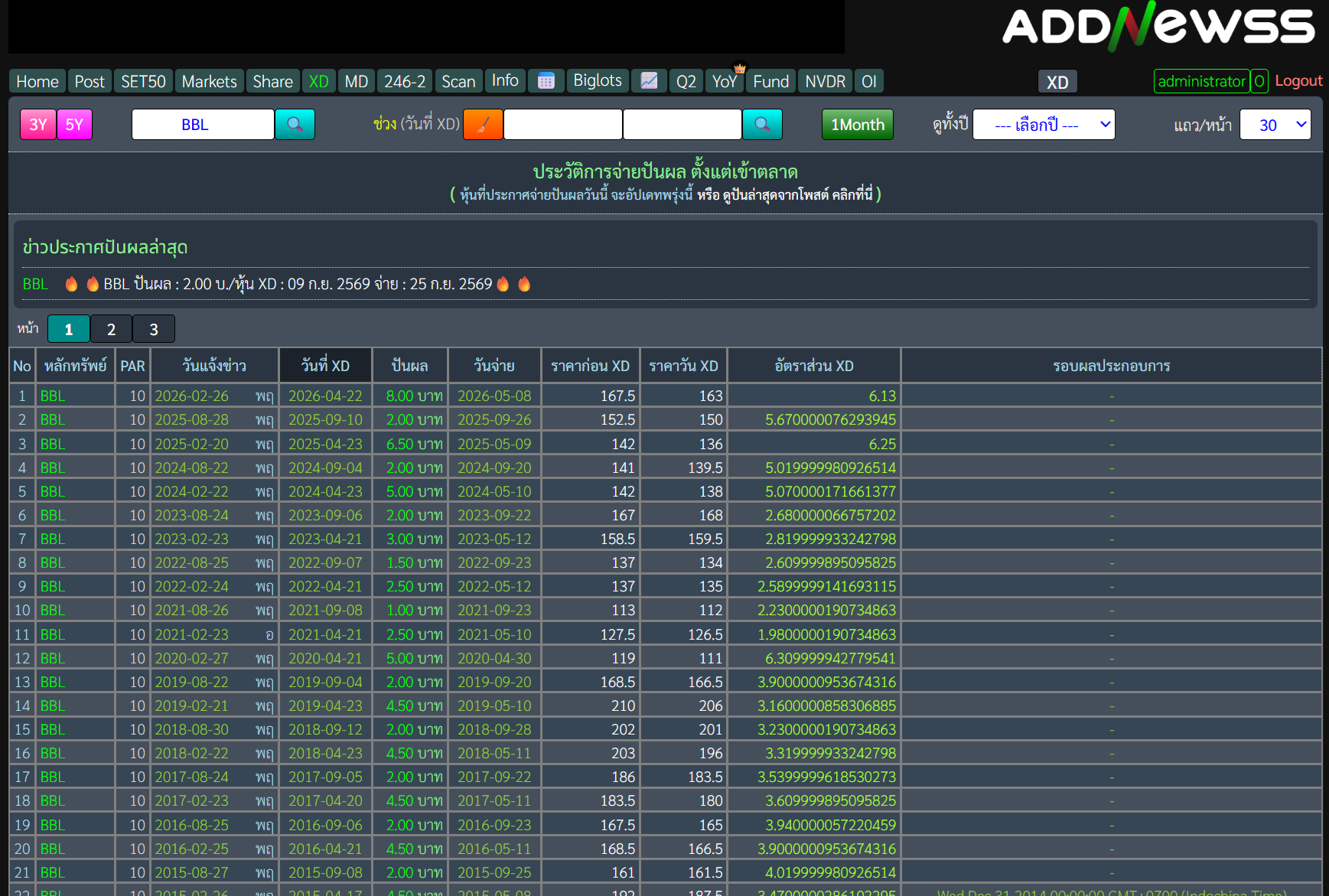Go to page 2 of results
This screenshot has width=1329, height=896.
[111, 329]
